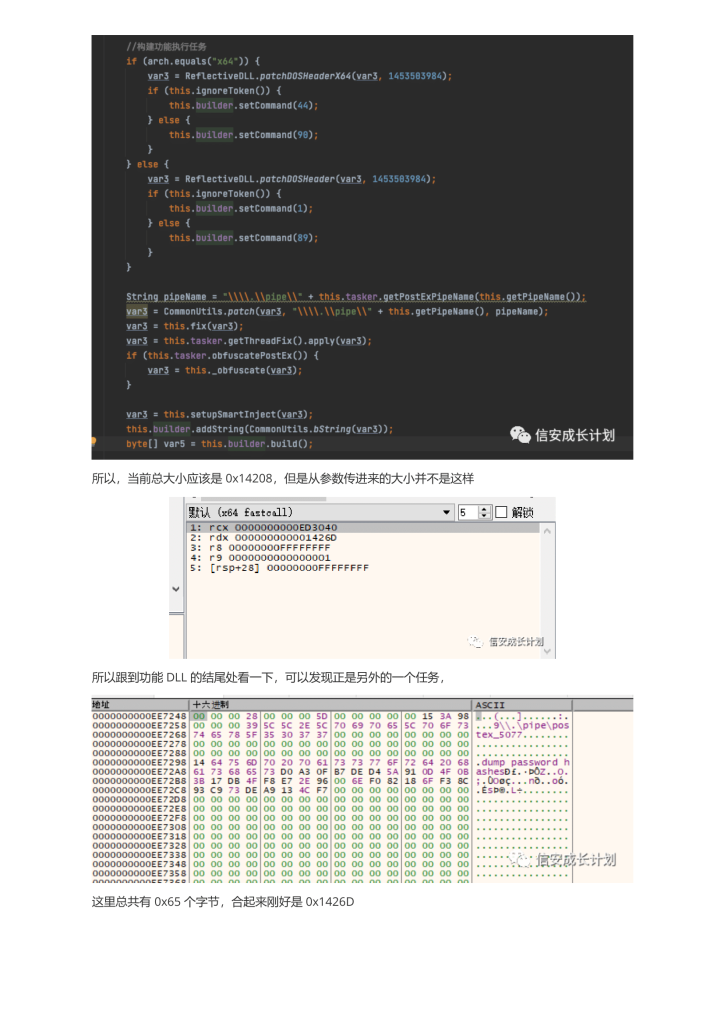Select dump row at address 0000000000EE72A8
This screenshot has height=1024, width=724.
[x=331, y=771]
